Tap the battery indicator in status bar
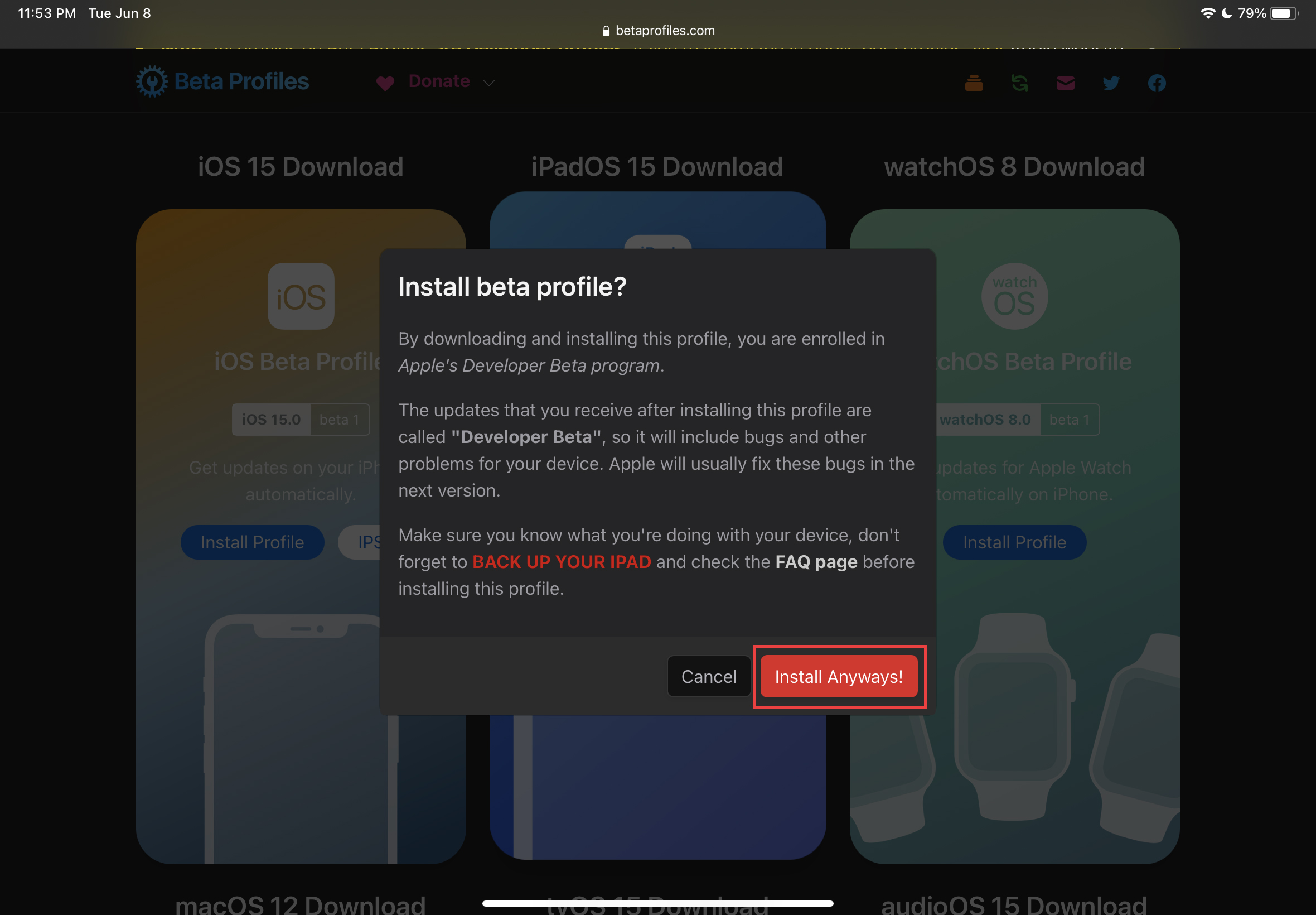This screenshot has width=1316, height=915. [x=1283, y=13]
